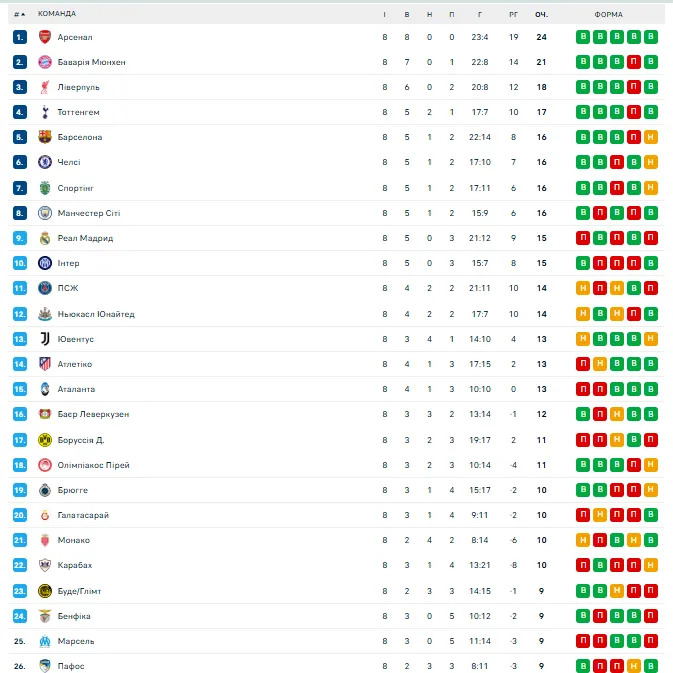Click the orange Н badge in Barcelona's form
The width and height of the screenshot is (673, 673).
[651, 137]
